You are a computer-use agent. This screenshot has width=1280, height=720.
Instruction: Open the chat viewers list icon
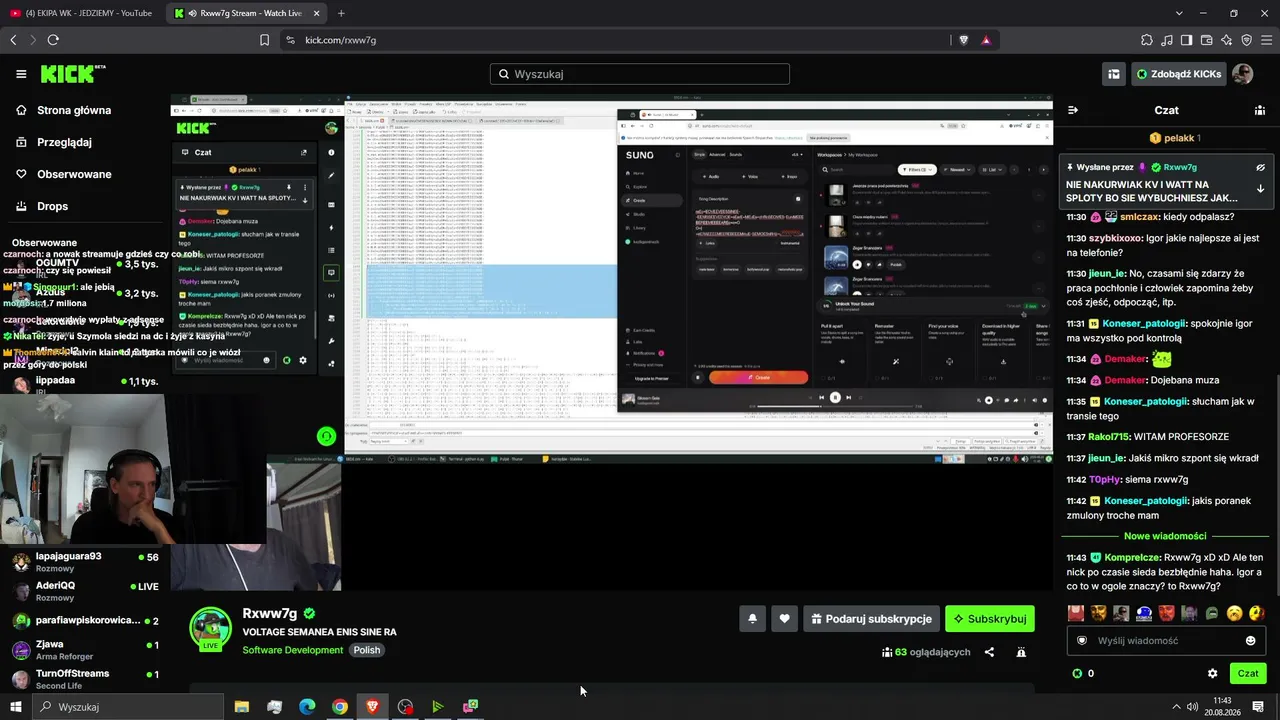click(x=1260, y=110)
